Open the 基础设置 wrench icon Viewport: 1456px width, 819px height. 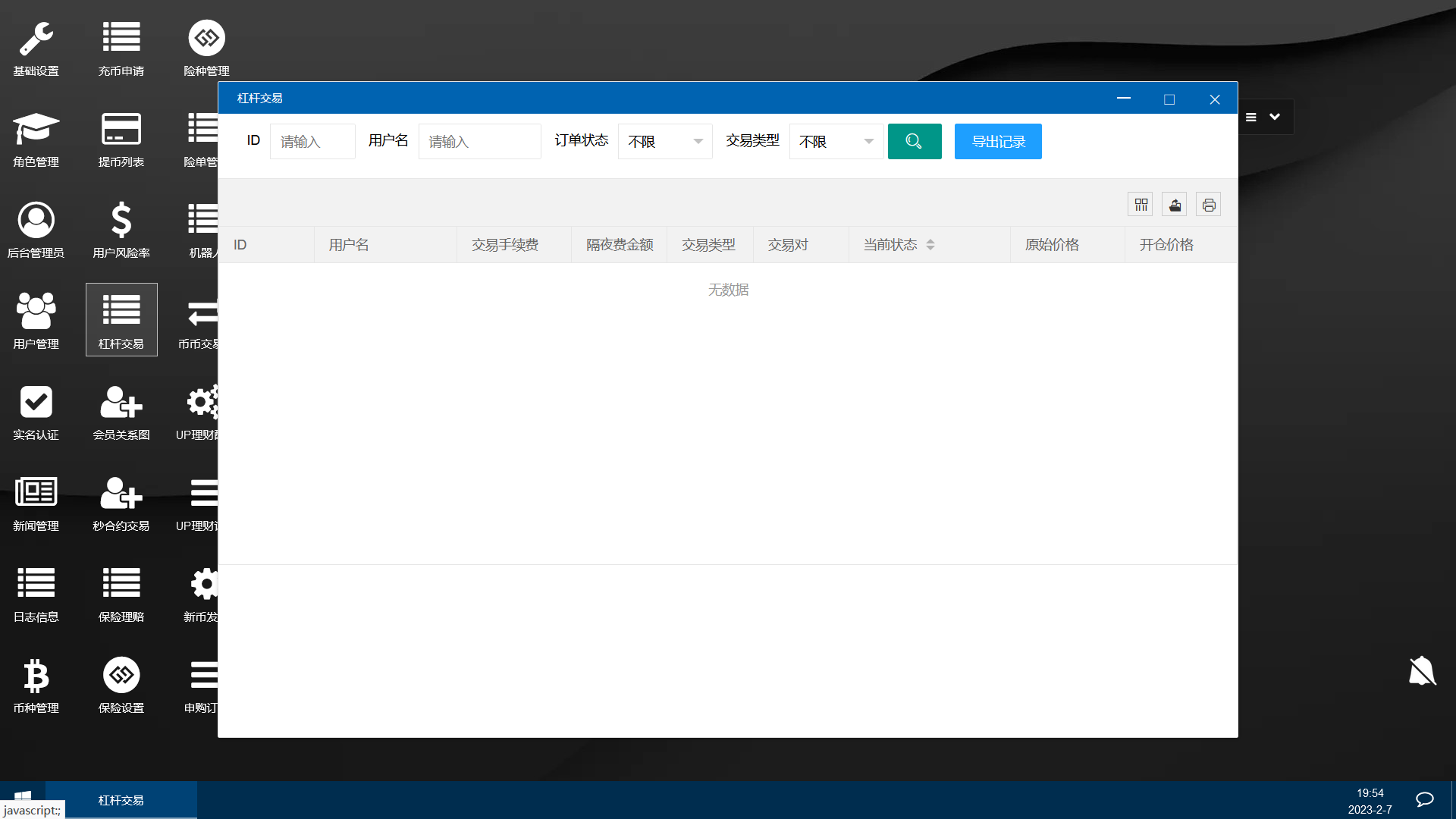pyautogui.click(x=36, y=39)
